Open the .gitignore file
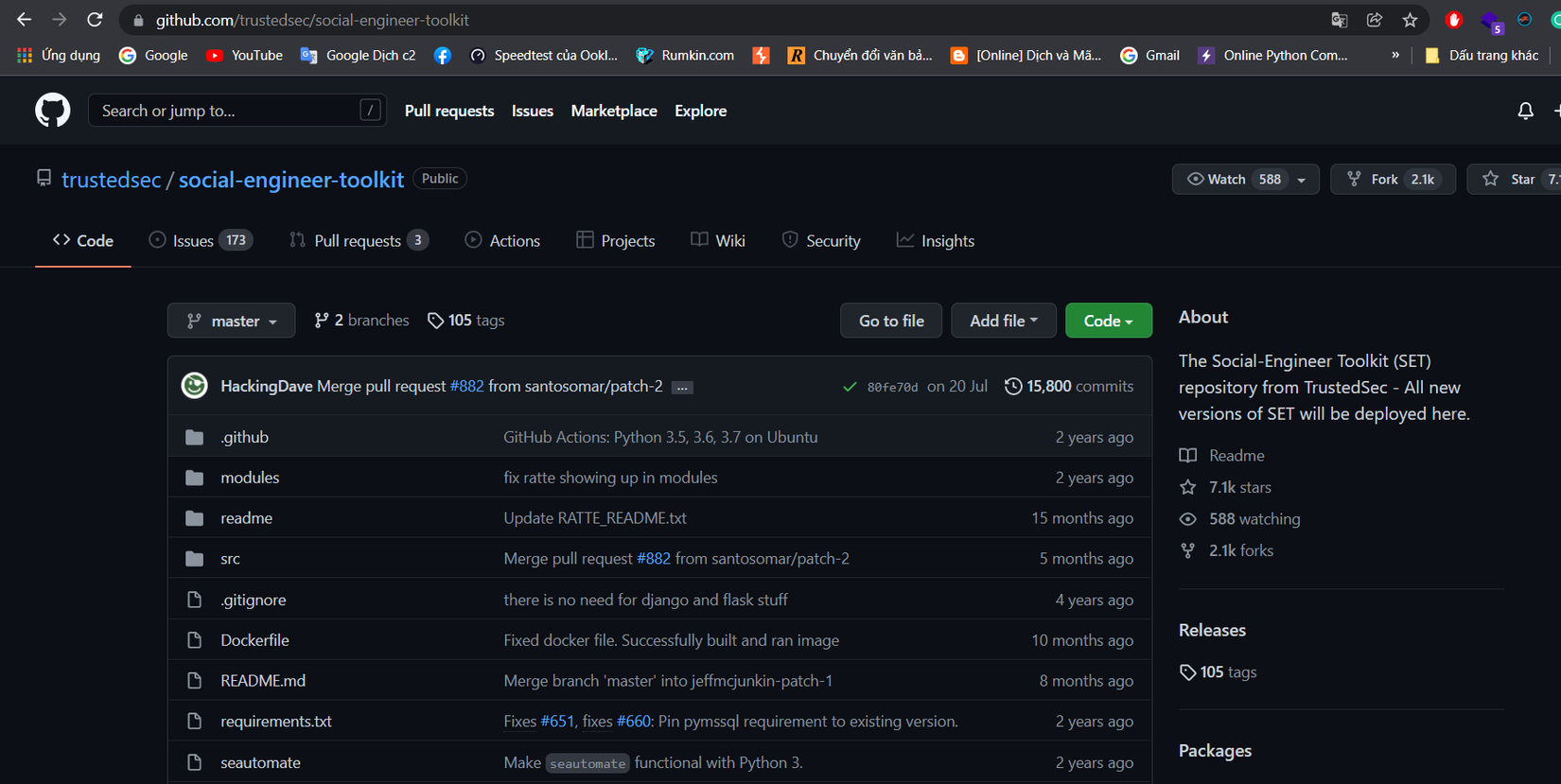 tap(254, 600)
